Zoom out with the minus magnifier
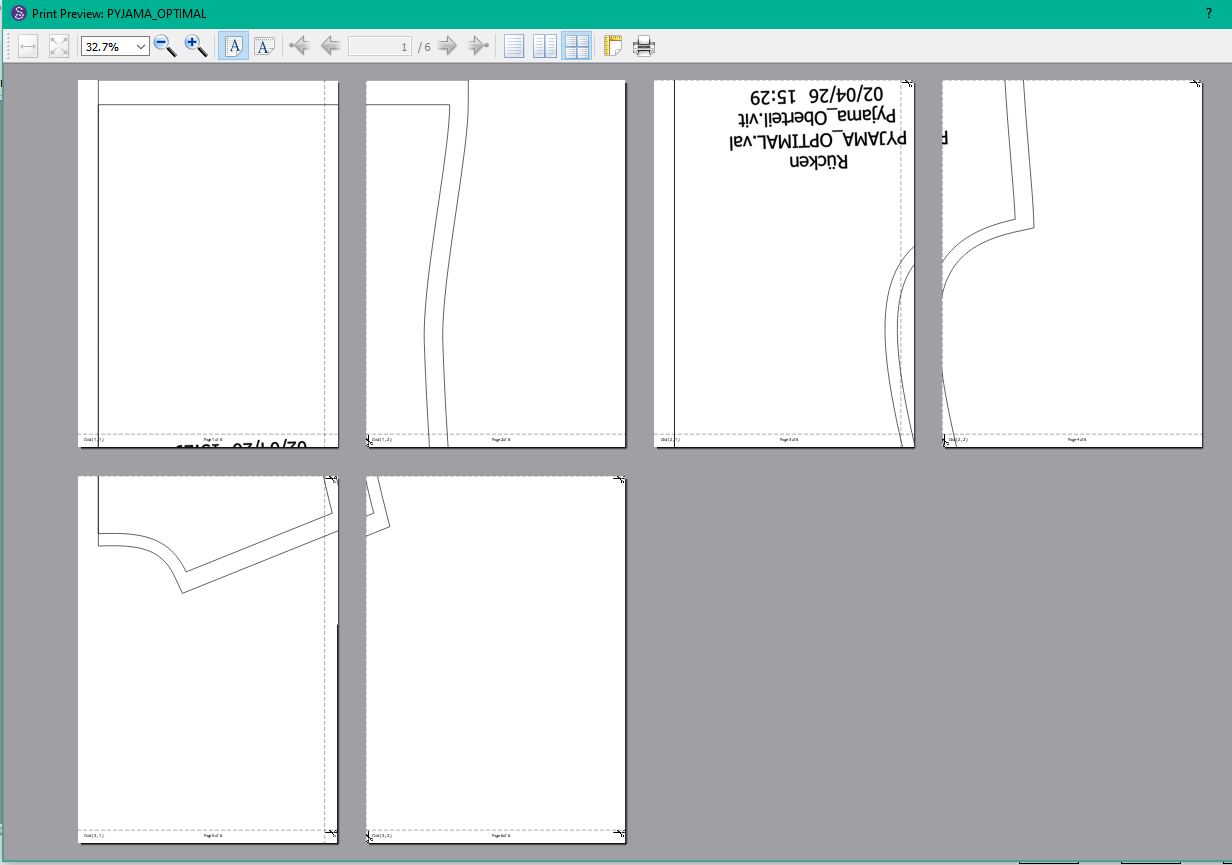 tap(165, 46)
